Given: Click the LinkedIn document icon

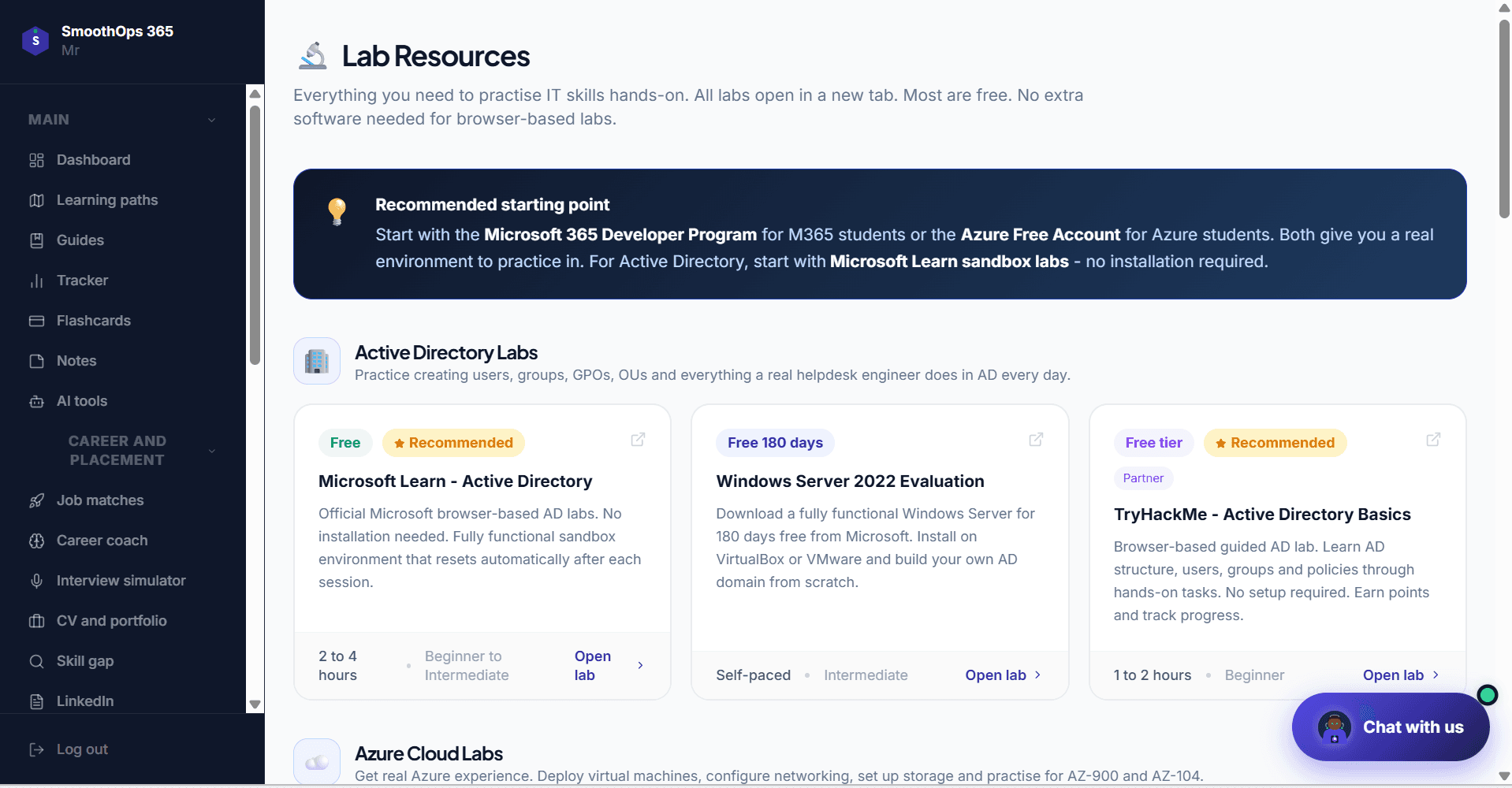Looking at the screenshot, I should pyautogui.click(x=36, y=701).
